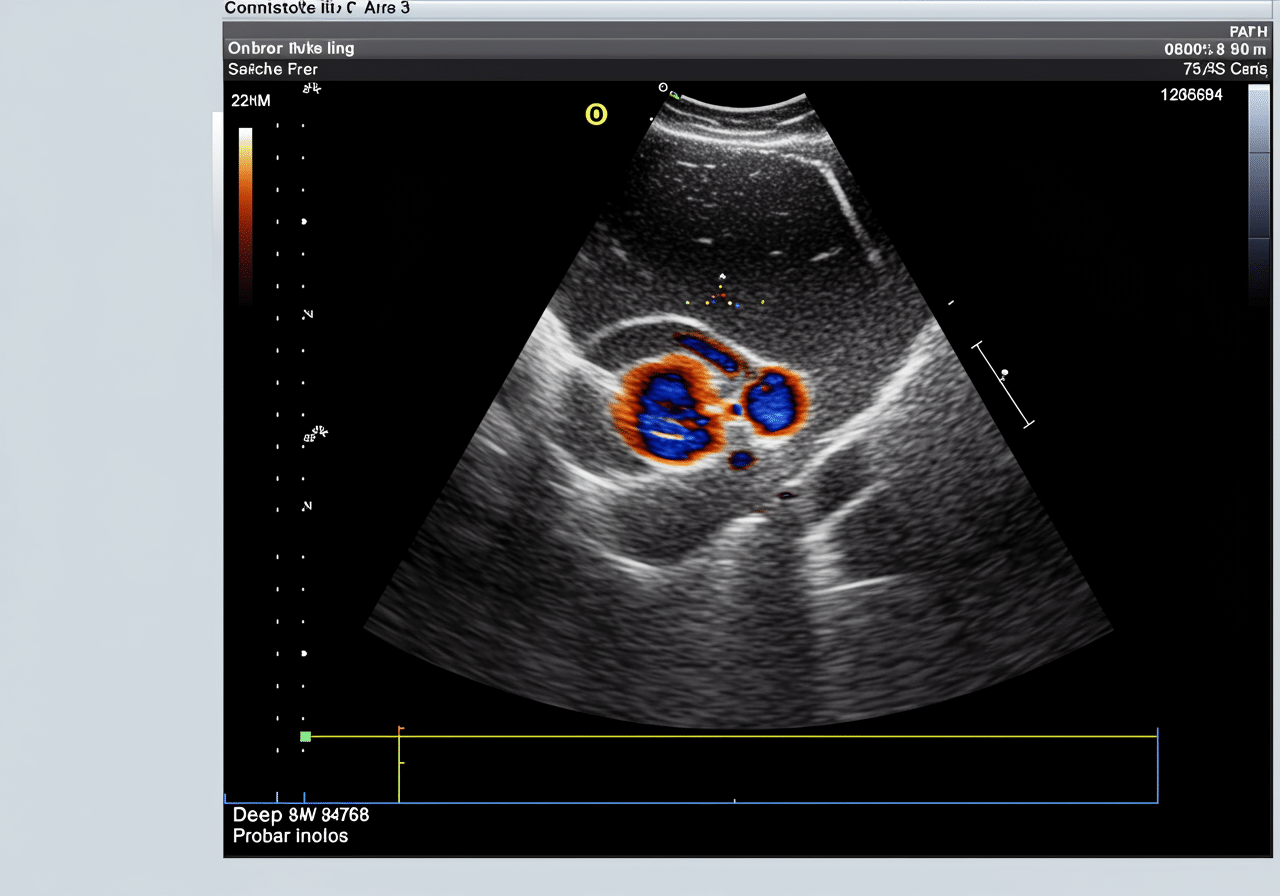Click the color Doppler velocity scale bar
This screenshot has width=1280, height=896.
pos(245,215)
